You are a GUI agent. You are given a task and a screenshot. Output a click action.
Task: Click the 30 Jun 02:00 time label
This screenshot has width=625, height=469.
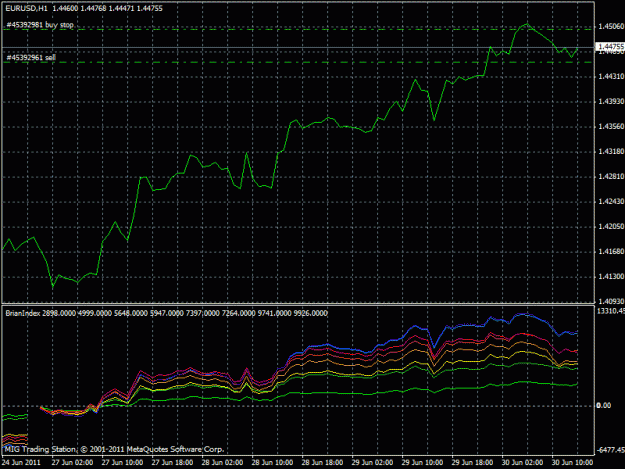pyautogui.click(x=522, y=462)
